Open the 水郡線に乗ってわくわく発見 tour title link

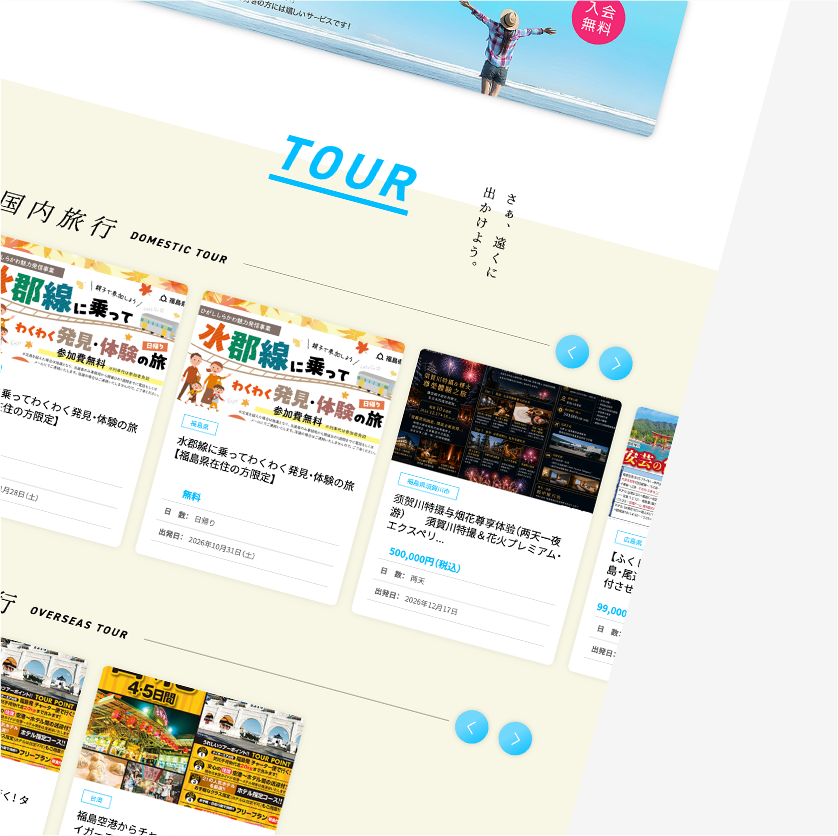click(x=265, y=463)
